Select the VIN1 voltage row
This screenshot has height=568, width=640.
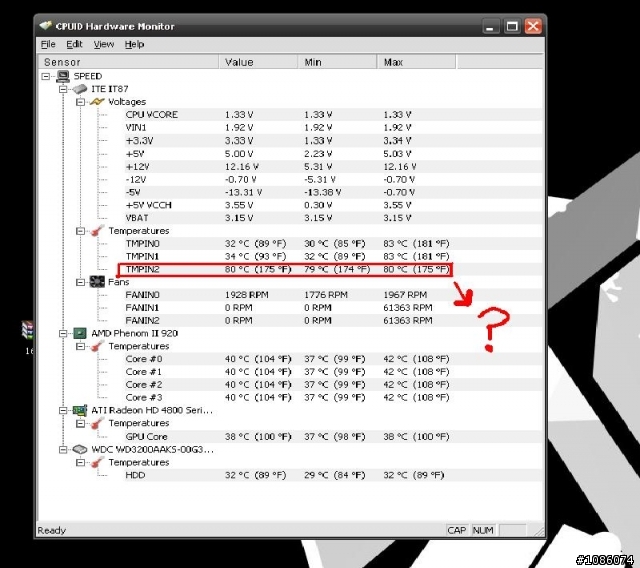click(x=333, y=127)
